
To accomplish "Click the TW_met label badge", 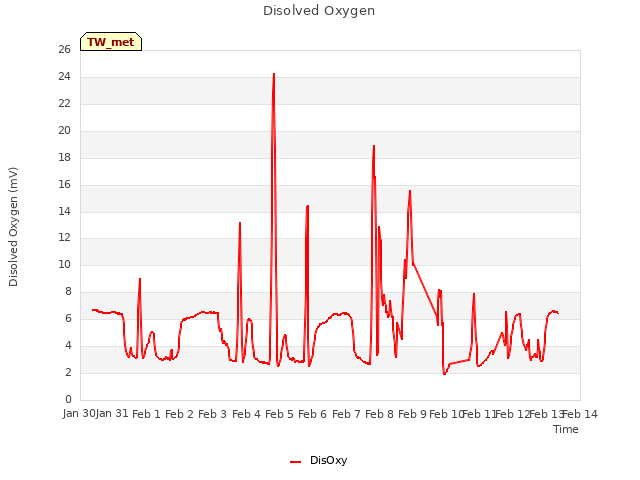I will click(x=111, y=42).
